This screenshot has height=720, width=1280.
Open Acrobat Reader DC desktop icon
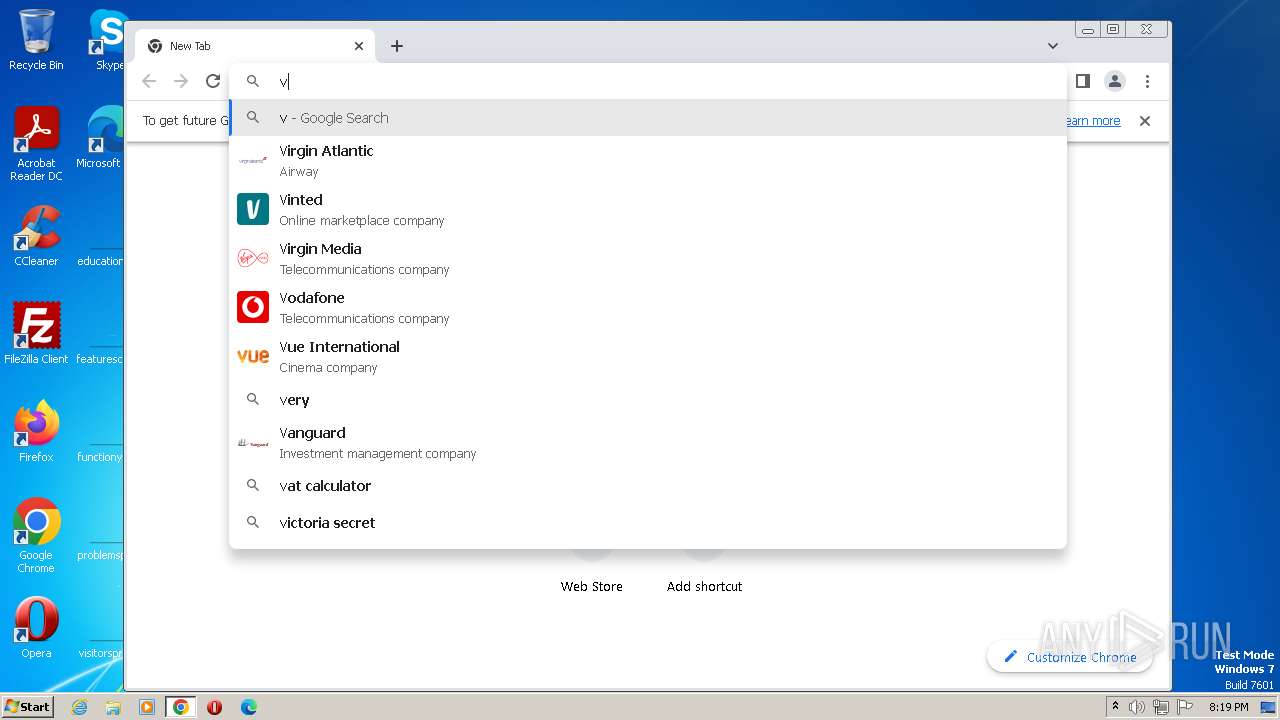click(x=36, y=145)
